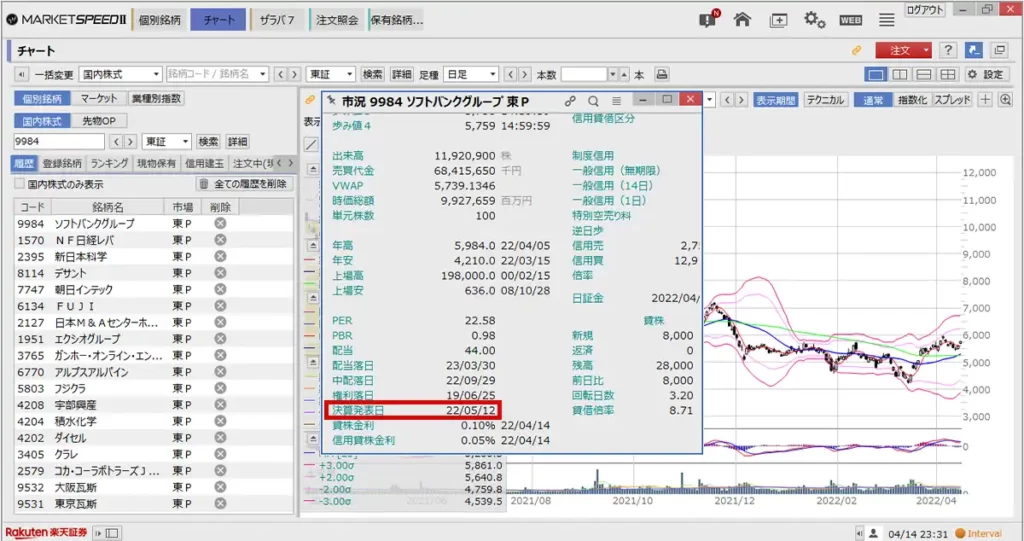The width and height of the screenshot is (1024, 541).
Task: Click the chart zoom-in magnifier icon
Action: pos(1004,99)
